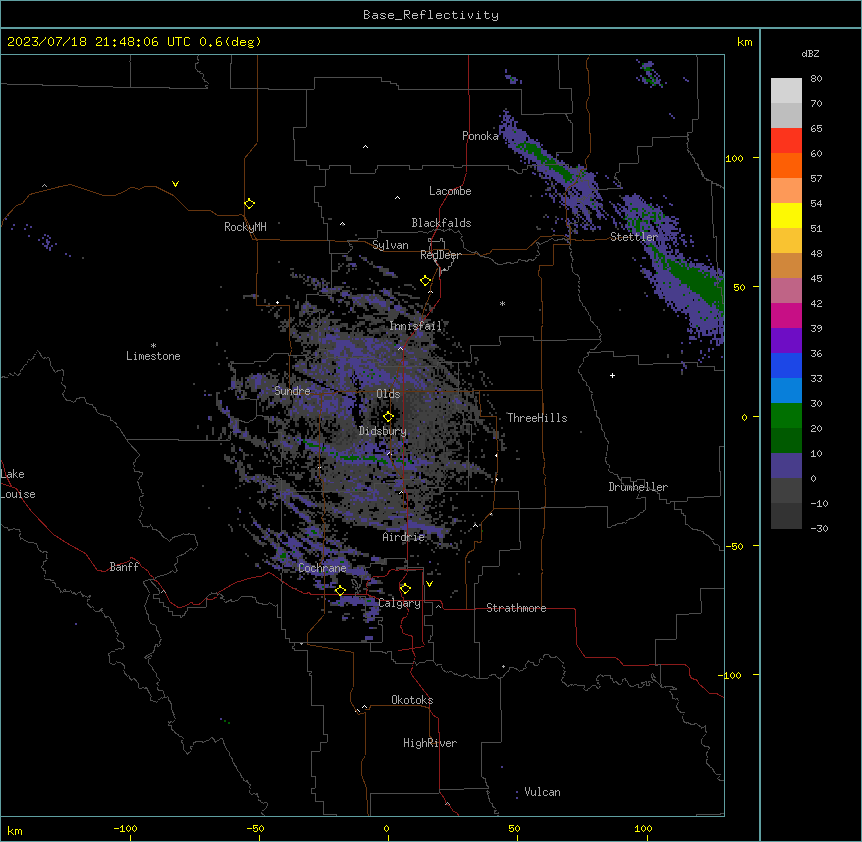Click the -50 tick on the right km axis
Viewport: 862px width, 842px height.
tap(734, 546)
